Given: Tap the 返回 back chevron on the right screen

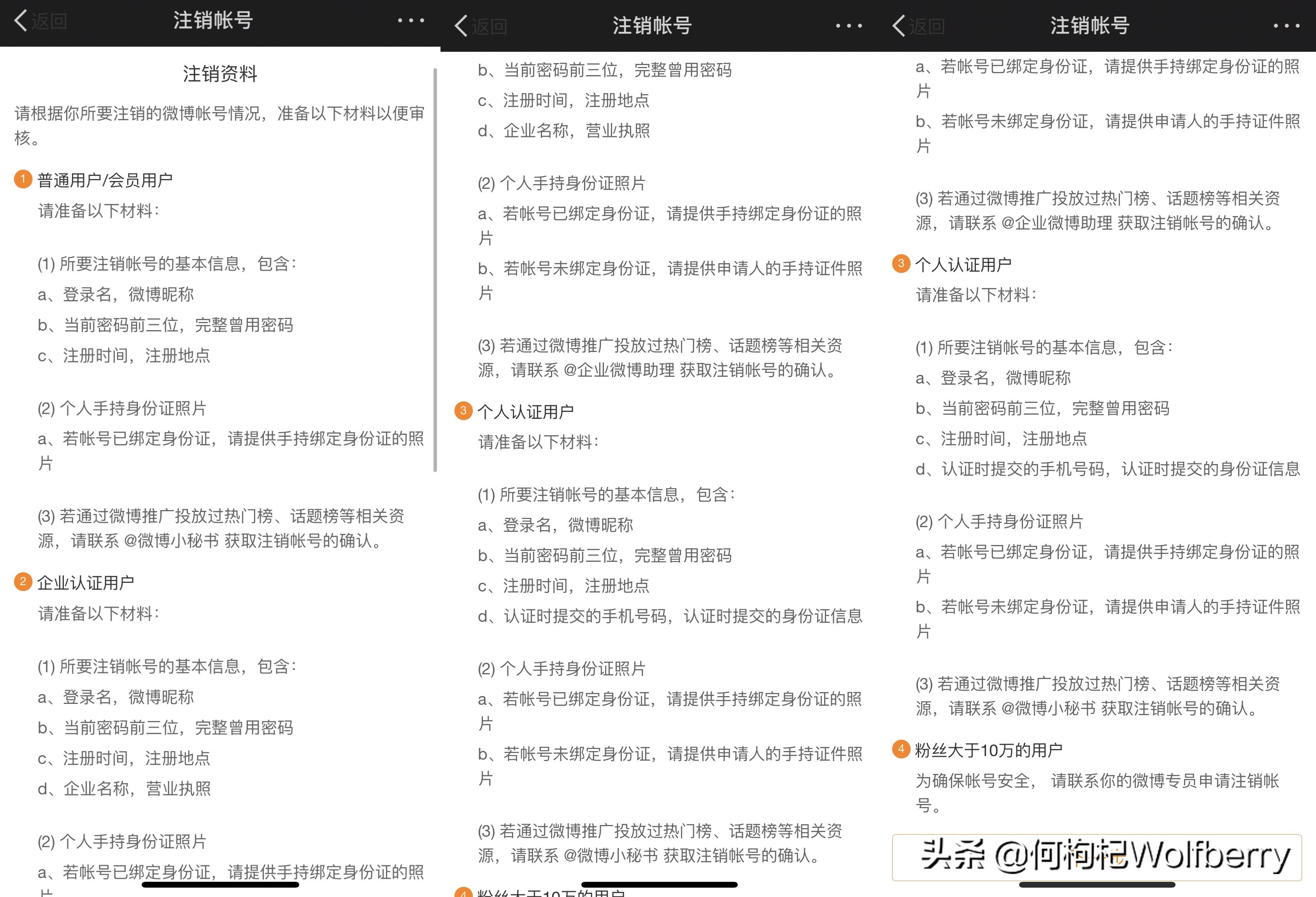Looking at the screenshot, I should (898, 25).
